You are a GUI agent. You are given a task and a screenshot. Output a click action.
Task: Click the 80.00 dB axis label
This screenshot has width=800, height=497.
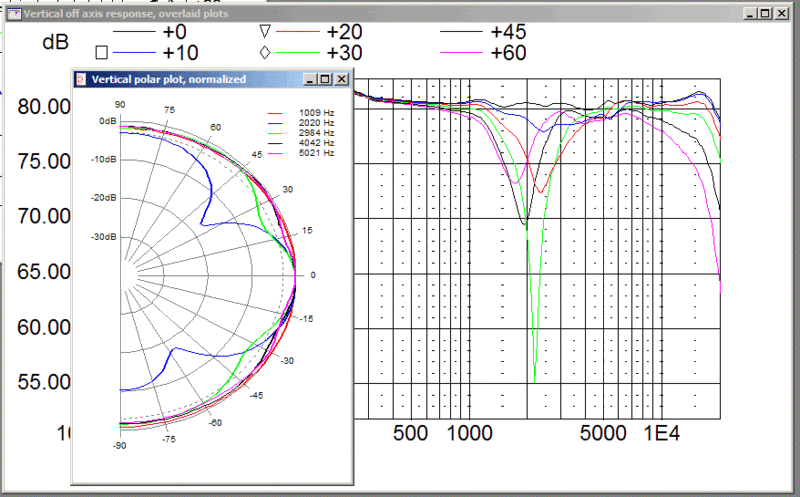[x=44, y=107]
